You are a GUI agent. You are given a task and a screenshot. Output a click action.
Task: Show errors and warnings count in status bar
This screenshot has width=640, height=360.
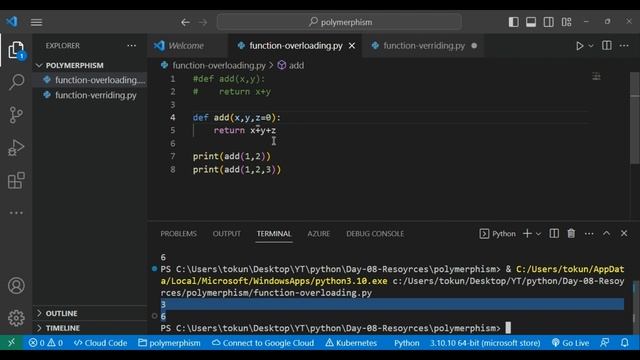[46, 343]
